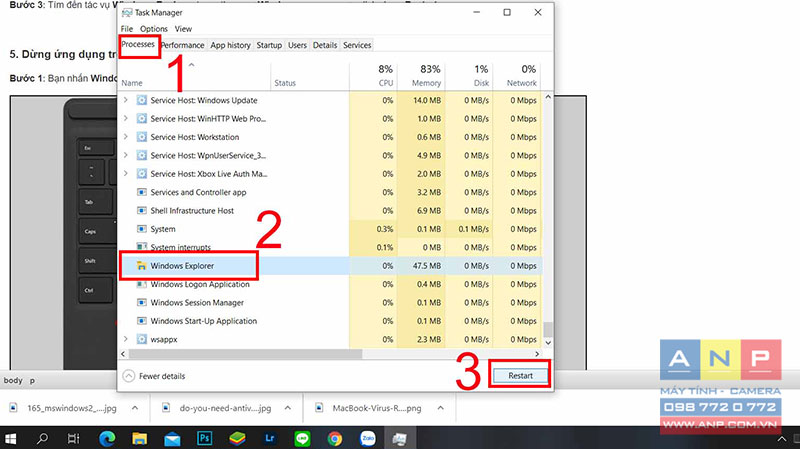Click the vertical scrollbar down arrow

(548, 343)
